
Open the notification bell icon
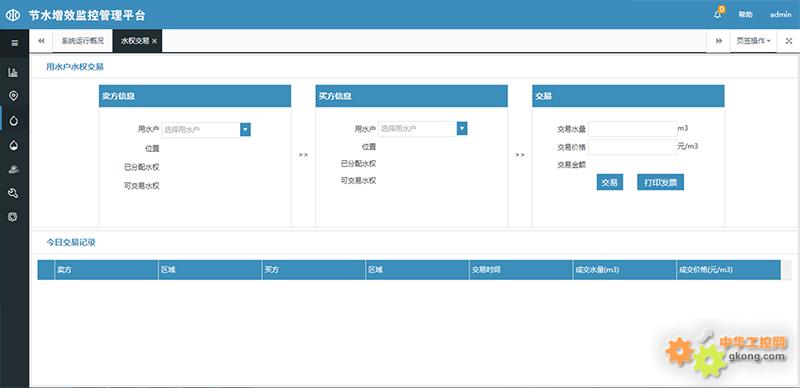[718, 14]
